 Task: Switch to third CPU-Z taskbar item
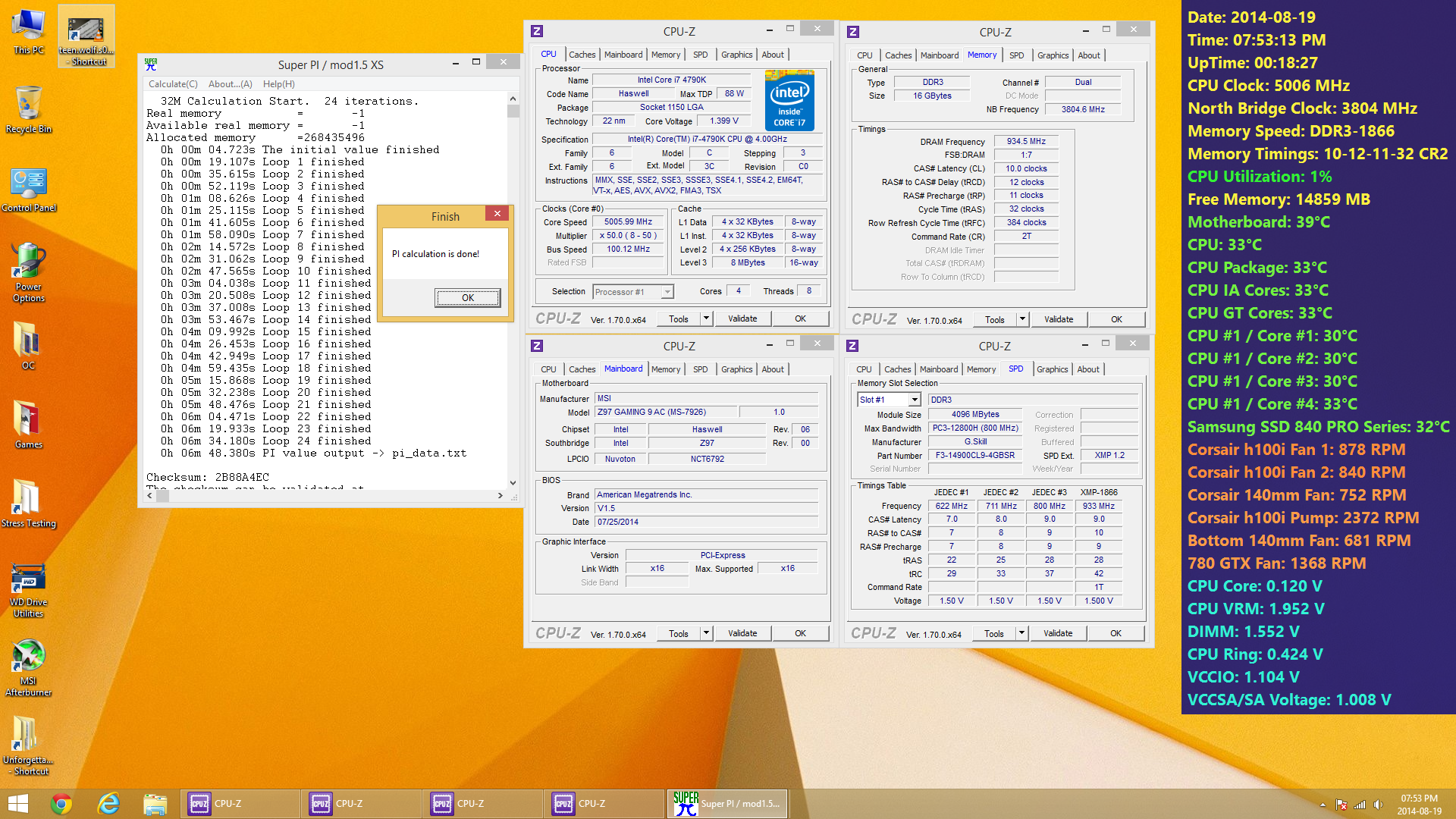(483, 804)
